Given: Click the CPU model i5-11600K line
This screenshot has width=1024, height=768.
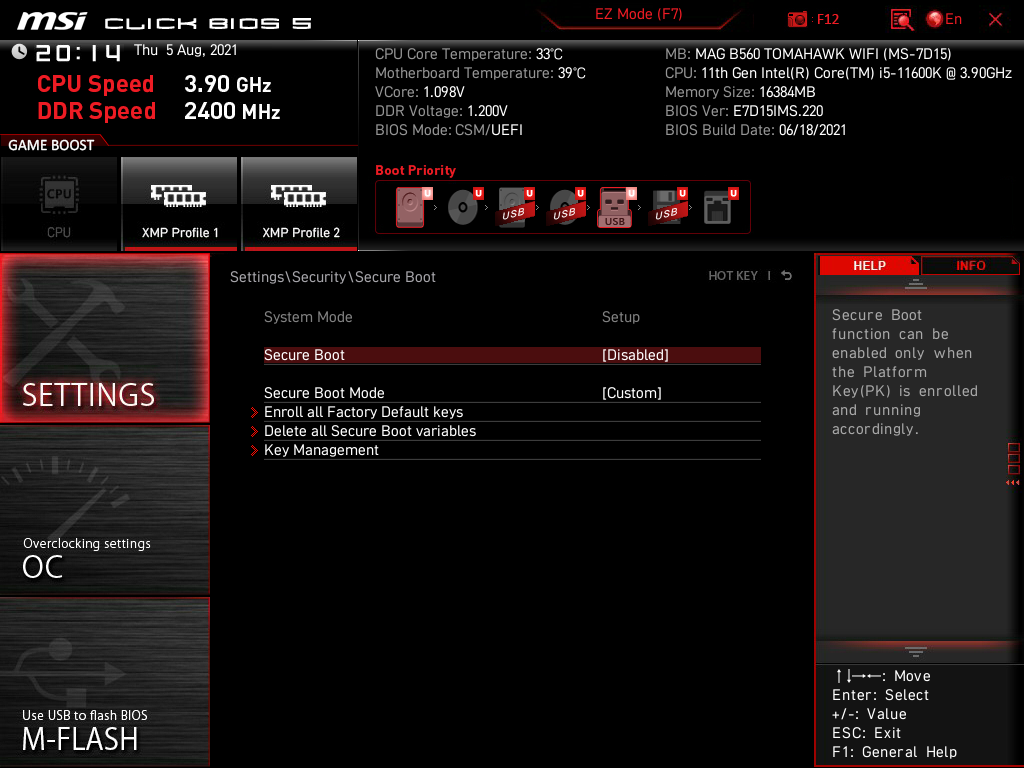Looking at the screenshot, I should (838, 73).
